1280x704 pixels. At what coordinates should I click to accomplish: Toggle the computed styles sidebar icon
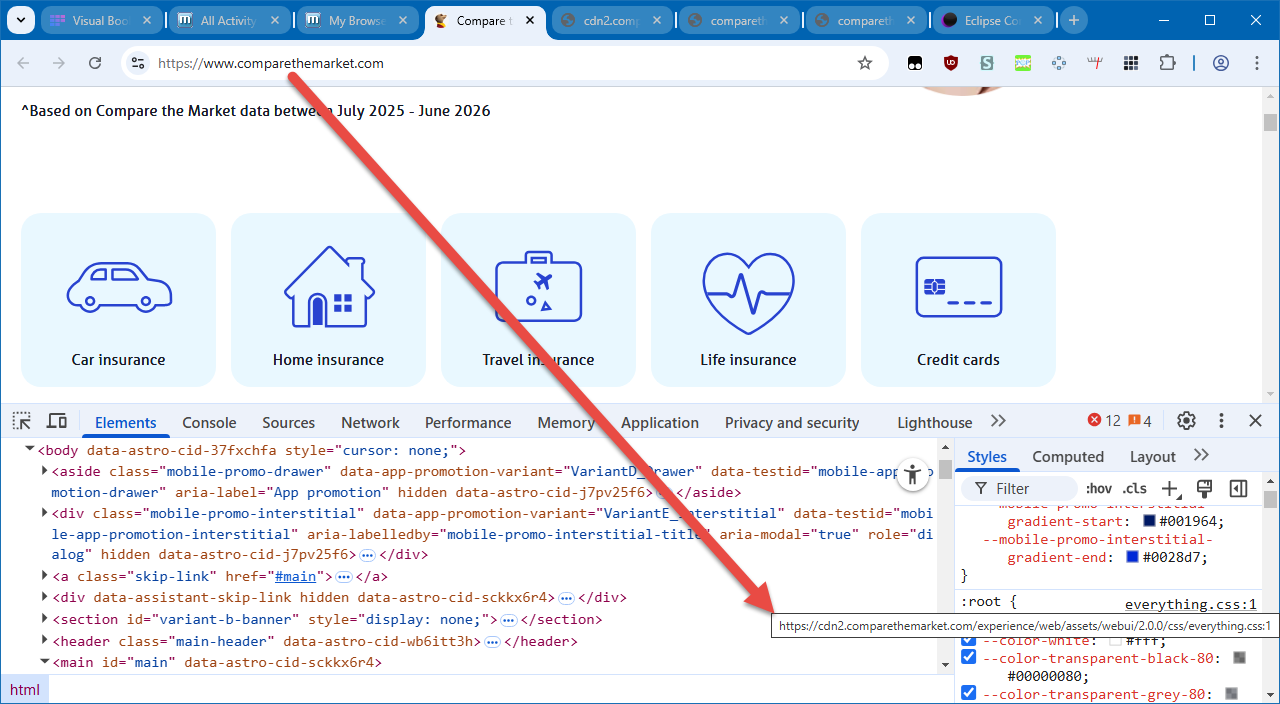point(1238,488)
